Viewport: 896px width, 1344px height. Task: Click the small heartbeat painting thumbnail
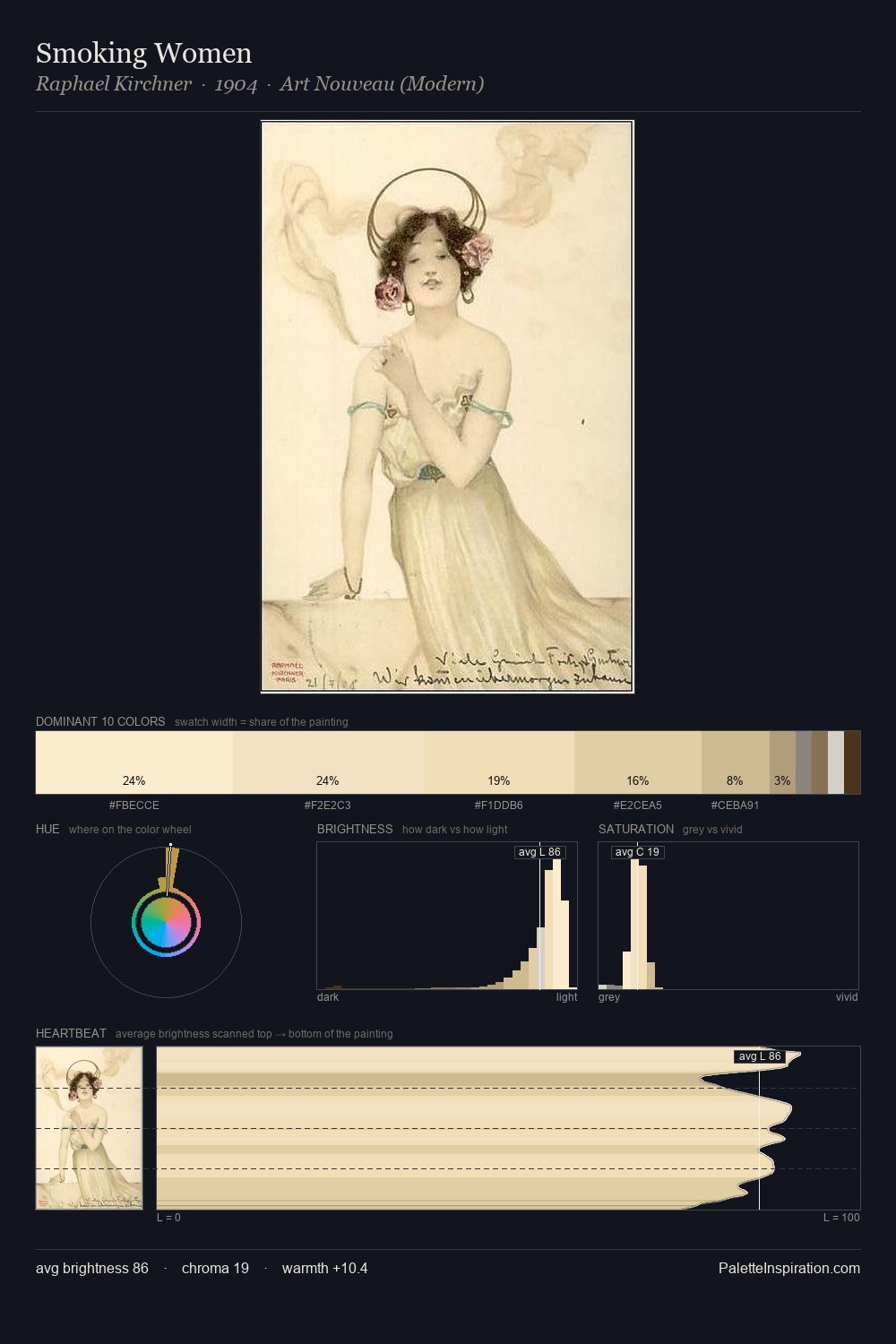[89, 1128]
